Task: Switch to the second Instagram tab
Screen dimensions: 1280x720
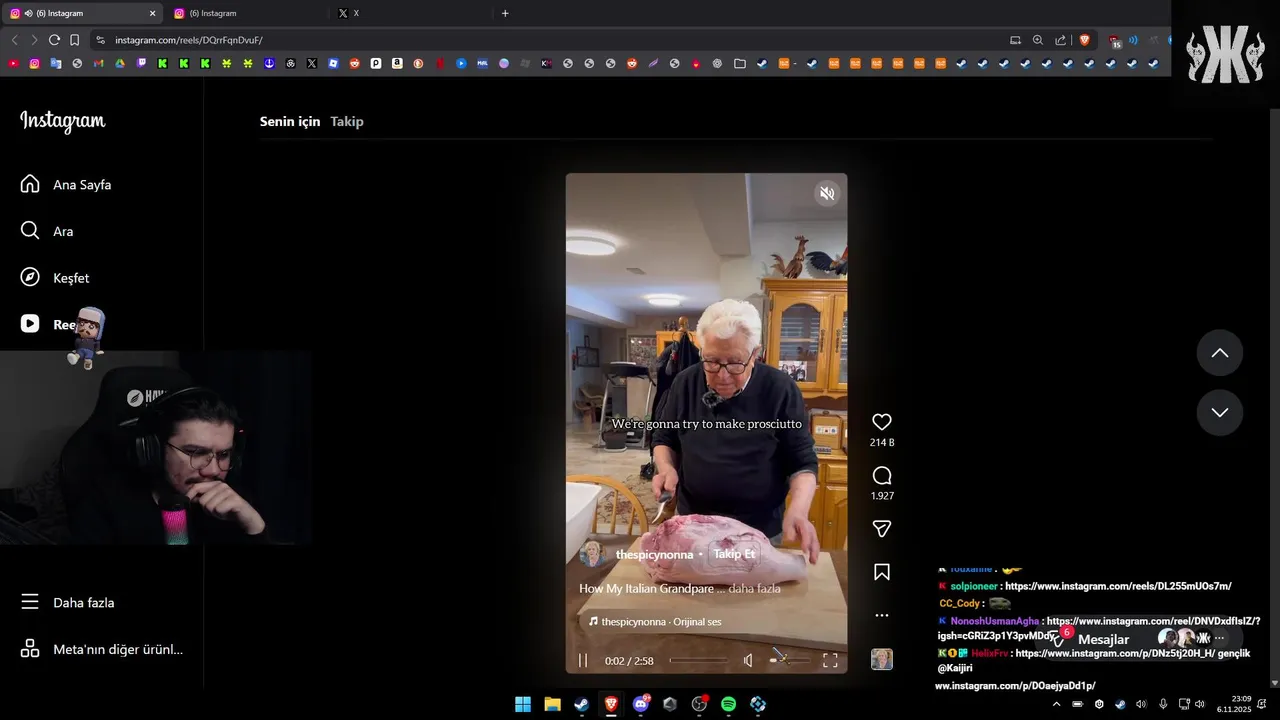Action: point(247,13)
